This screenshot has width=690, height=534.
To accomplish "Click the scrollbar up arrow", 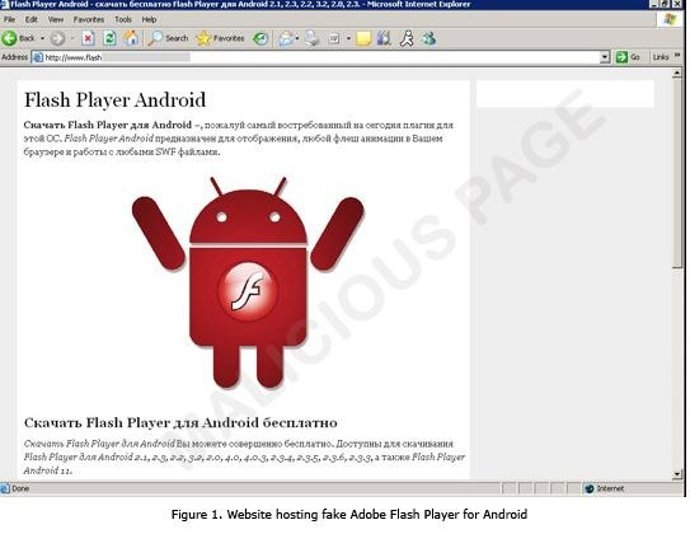I will pos(677,74).
